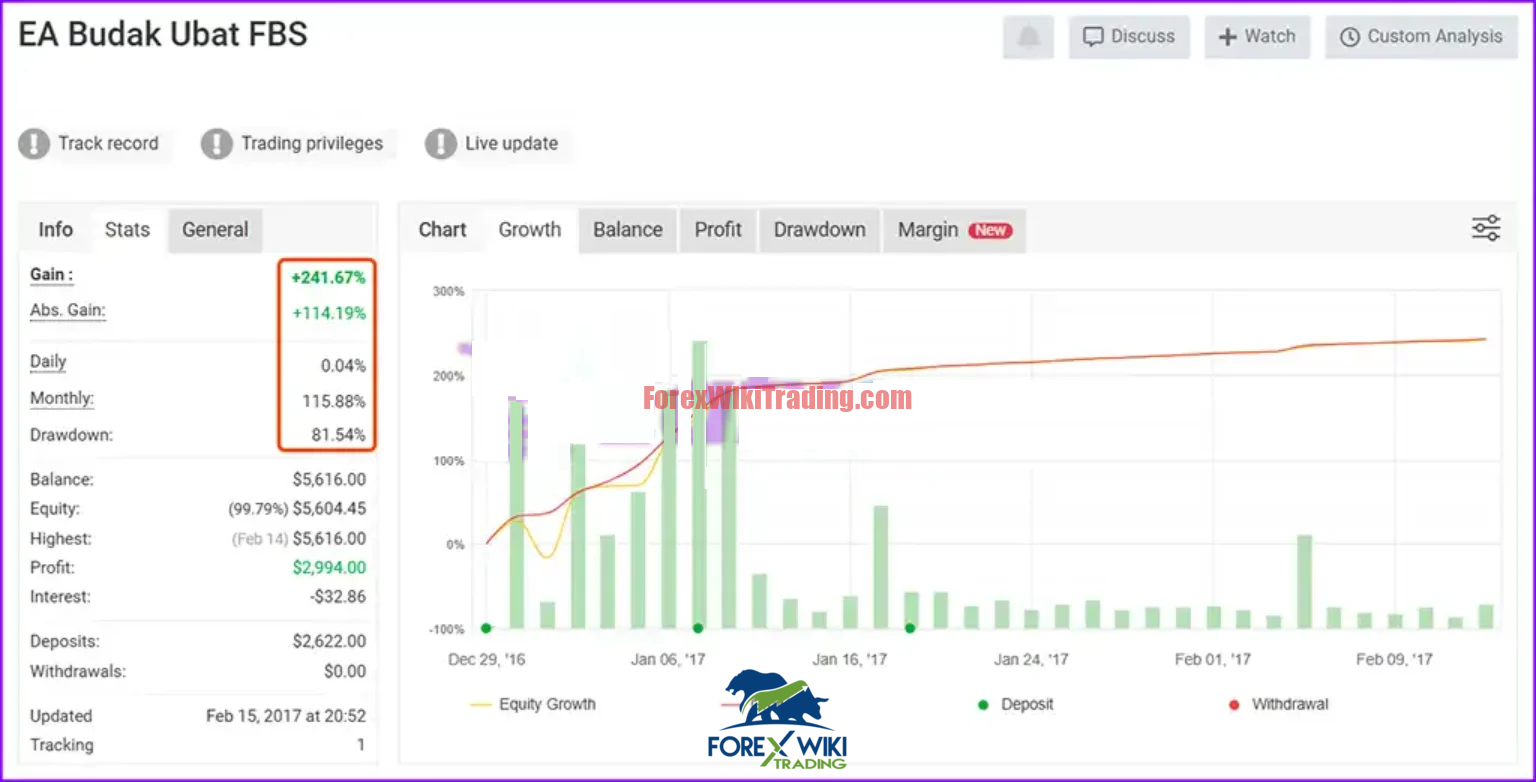This screenshot has height=782, width=1536.
Task: Click the 300% axis label
Action: point(448,291)
